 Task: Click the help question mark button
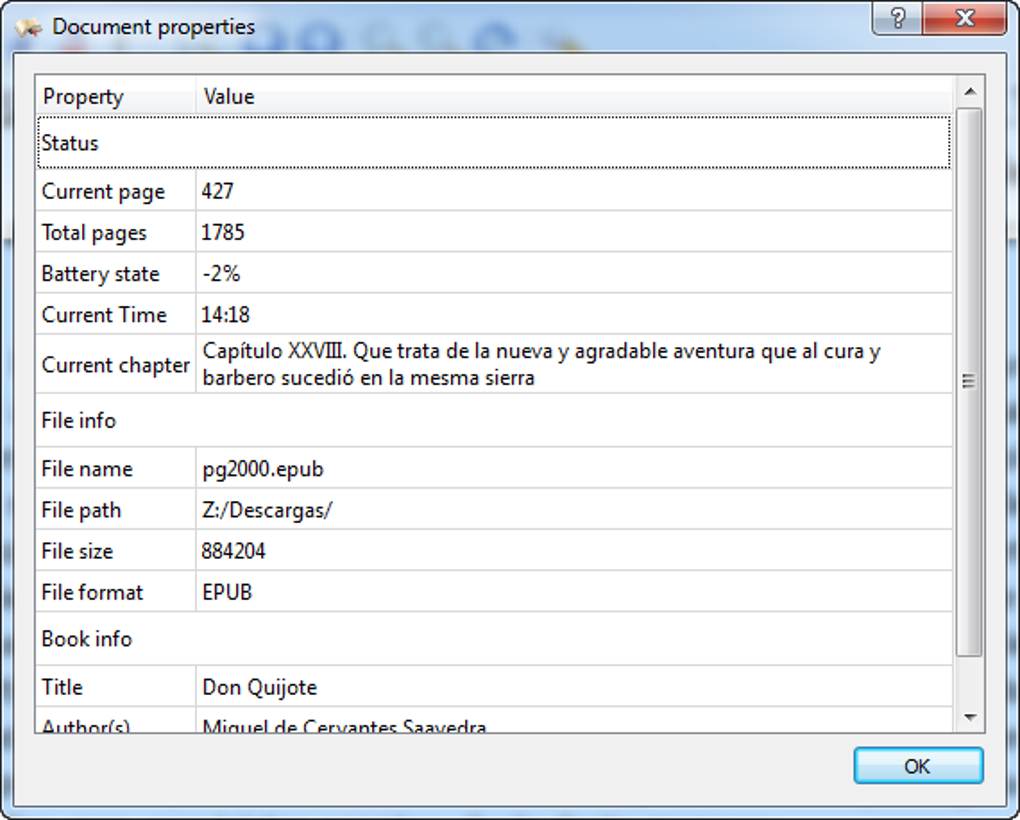pyautogui.click(x=897, y=18)
